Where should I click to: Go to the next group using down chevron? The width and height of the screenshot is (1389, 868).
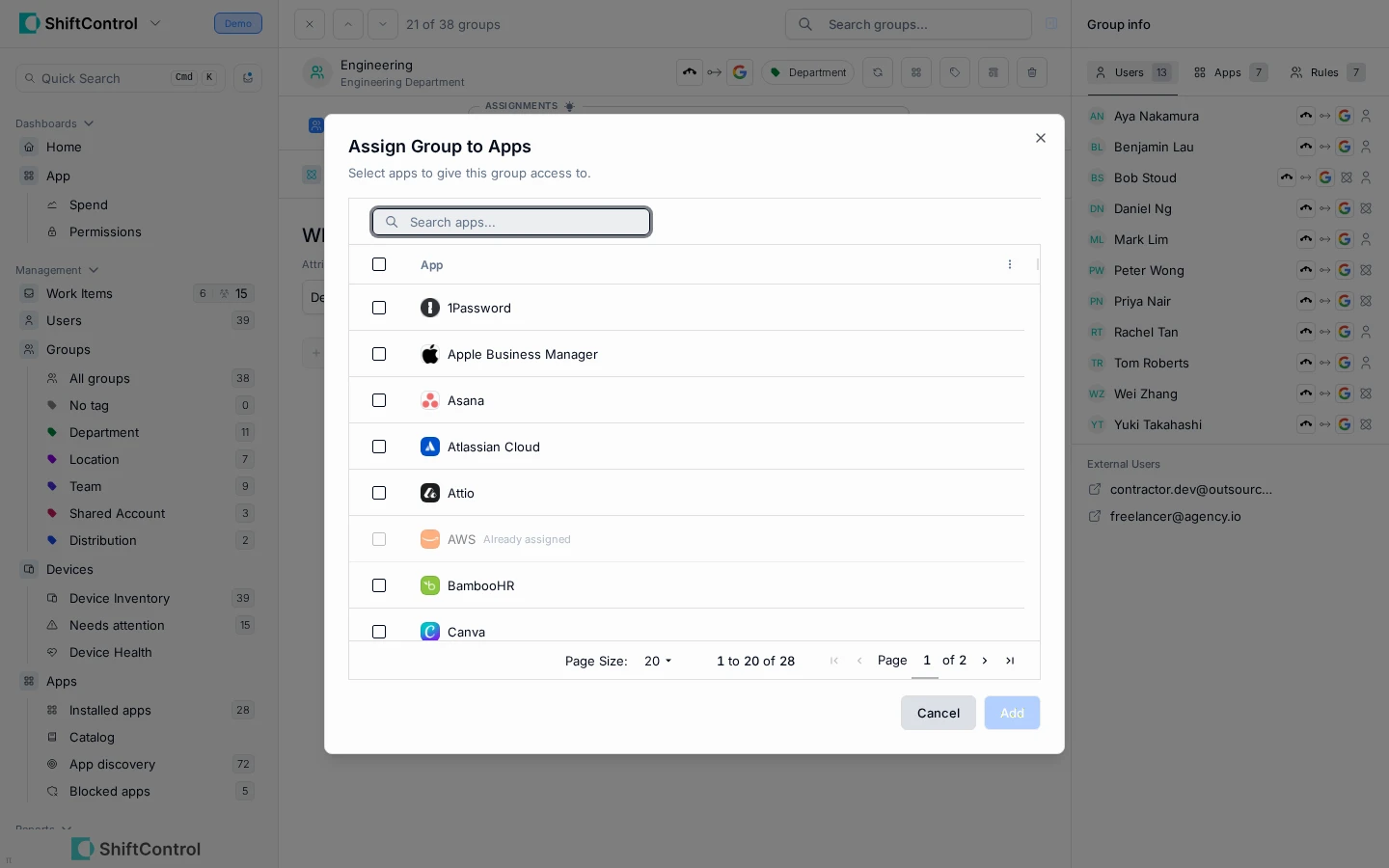(383, 24)
